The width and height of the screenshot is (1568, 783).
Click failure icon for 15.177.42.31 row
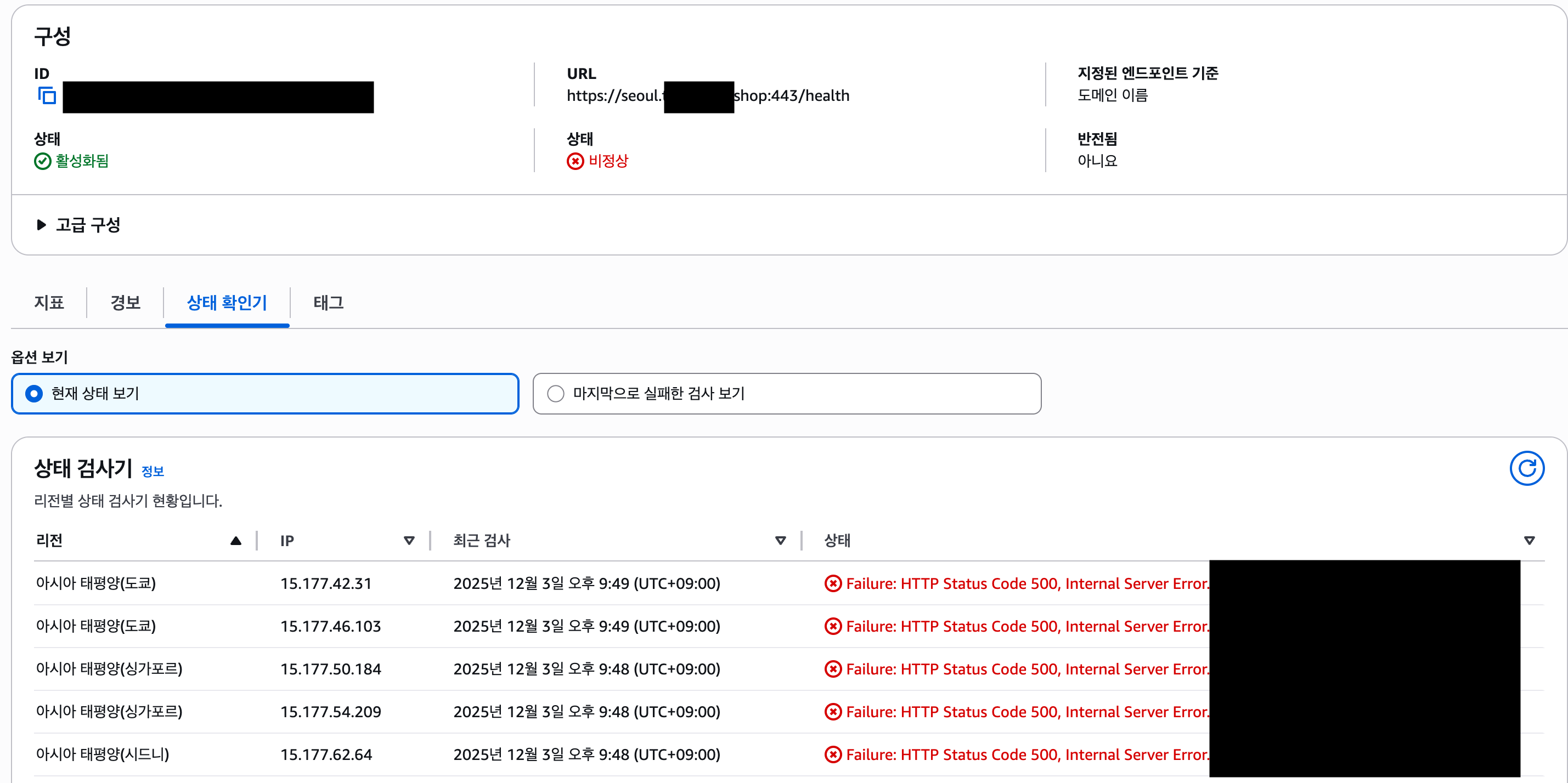tap(832, 583)
